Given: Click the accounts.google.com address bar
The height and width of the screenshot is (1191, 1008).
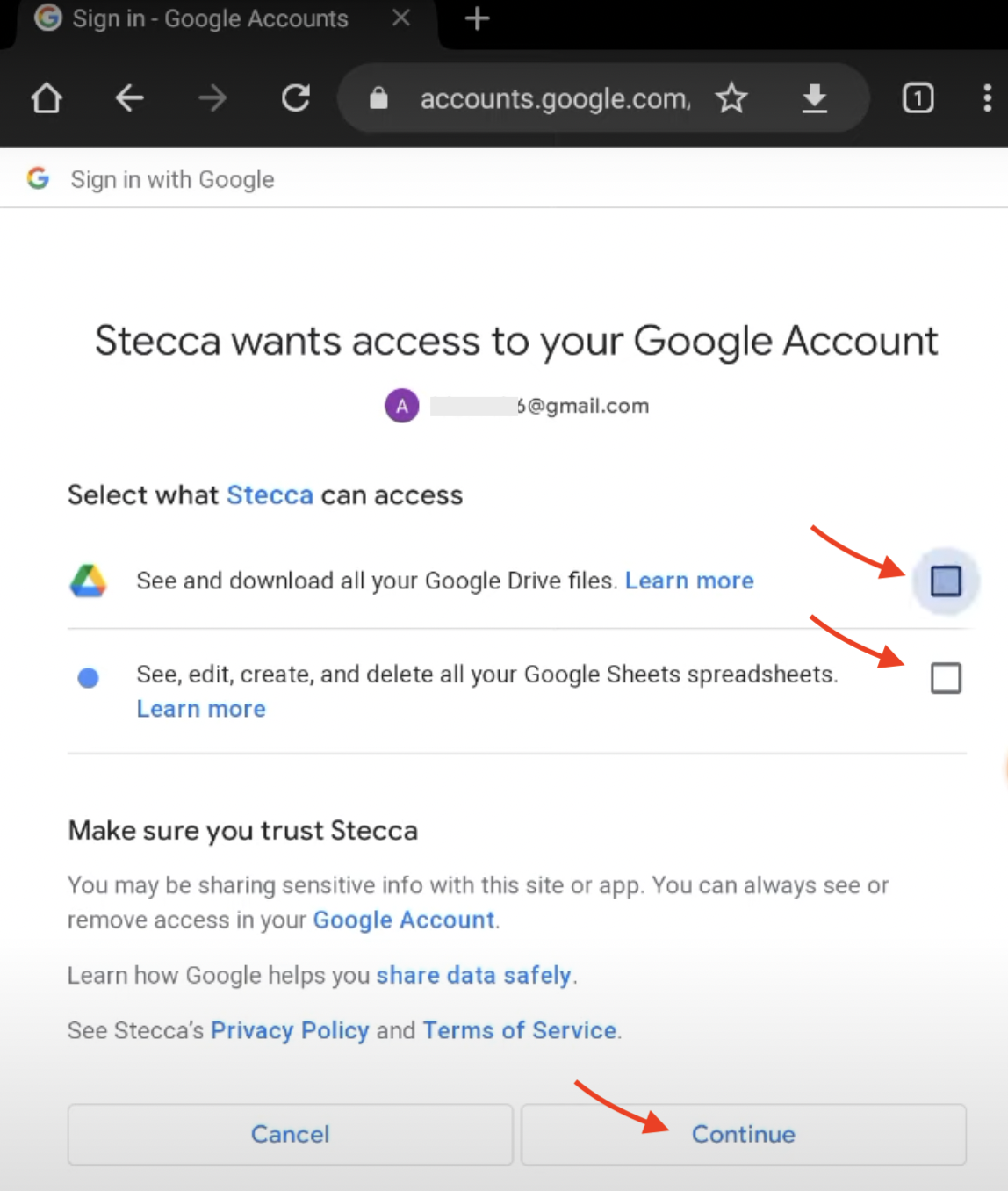Looking at the screenshot, I should [554, 98].
